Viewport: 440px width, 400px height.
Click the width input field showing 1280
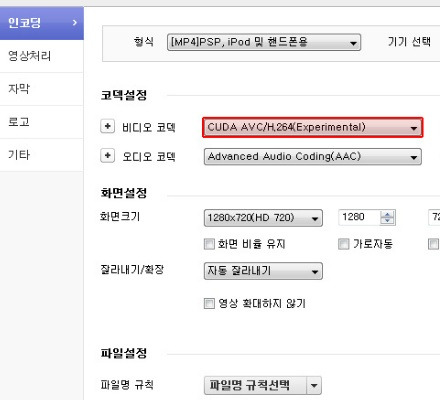click(x=359, y=217)
